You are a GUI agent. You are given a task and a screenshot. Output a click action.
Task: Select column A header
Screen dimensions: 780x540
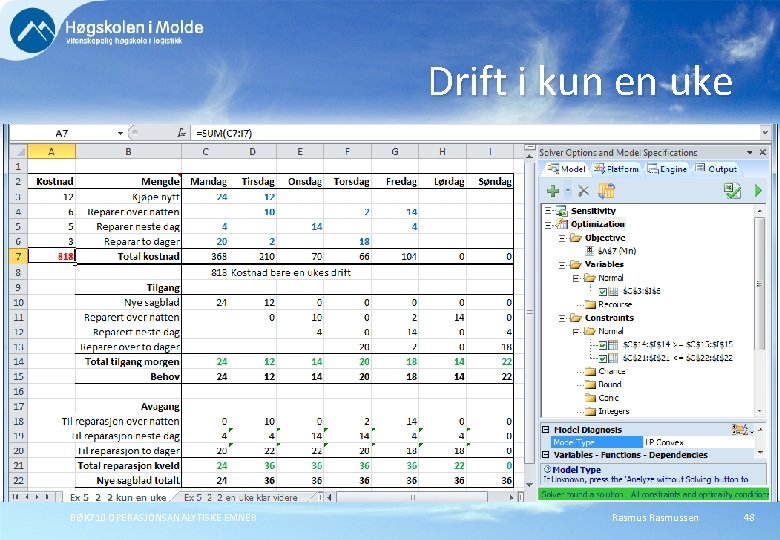(x=51, y=152)
